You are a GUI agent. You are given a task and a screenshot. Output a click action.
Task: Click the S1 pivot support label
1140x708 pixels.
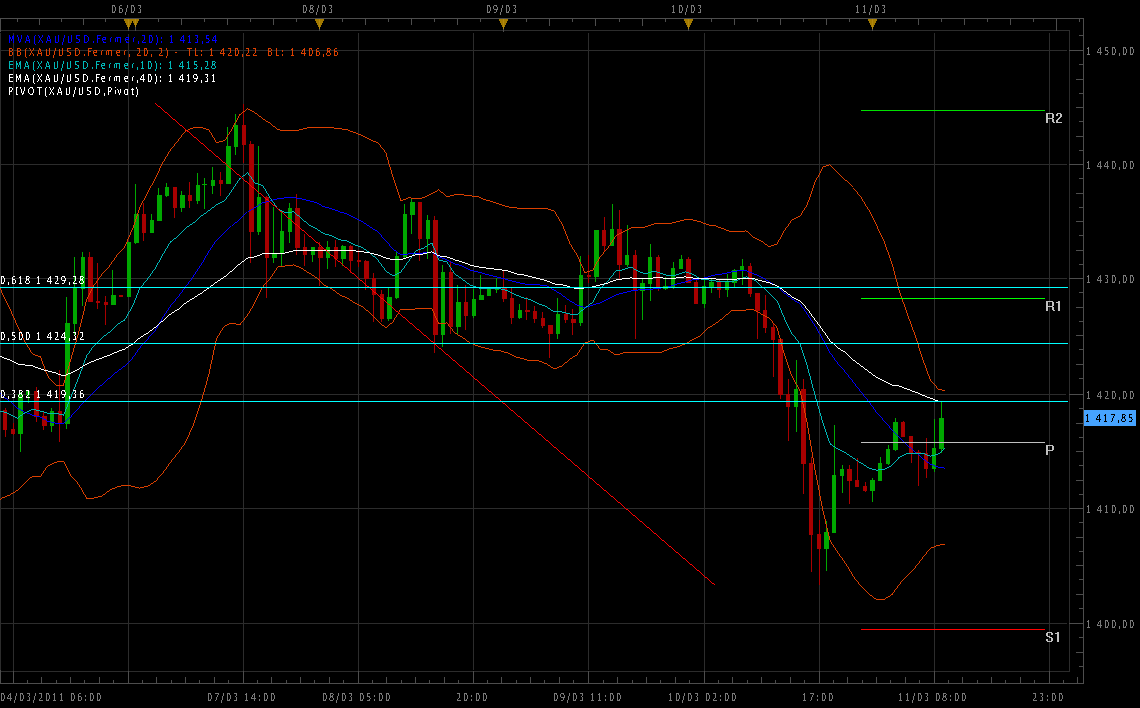1053,637
